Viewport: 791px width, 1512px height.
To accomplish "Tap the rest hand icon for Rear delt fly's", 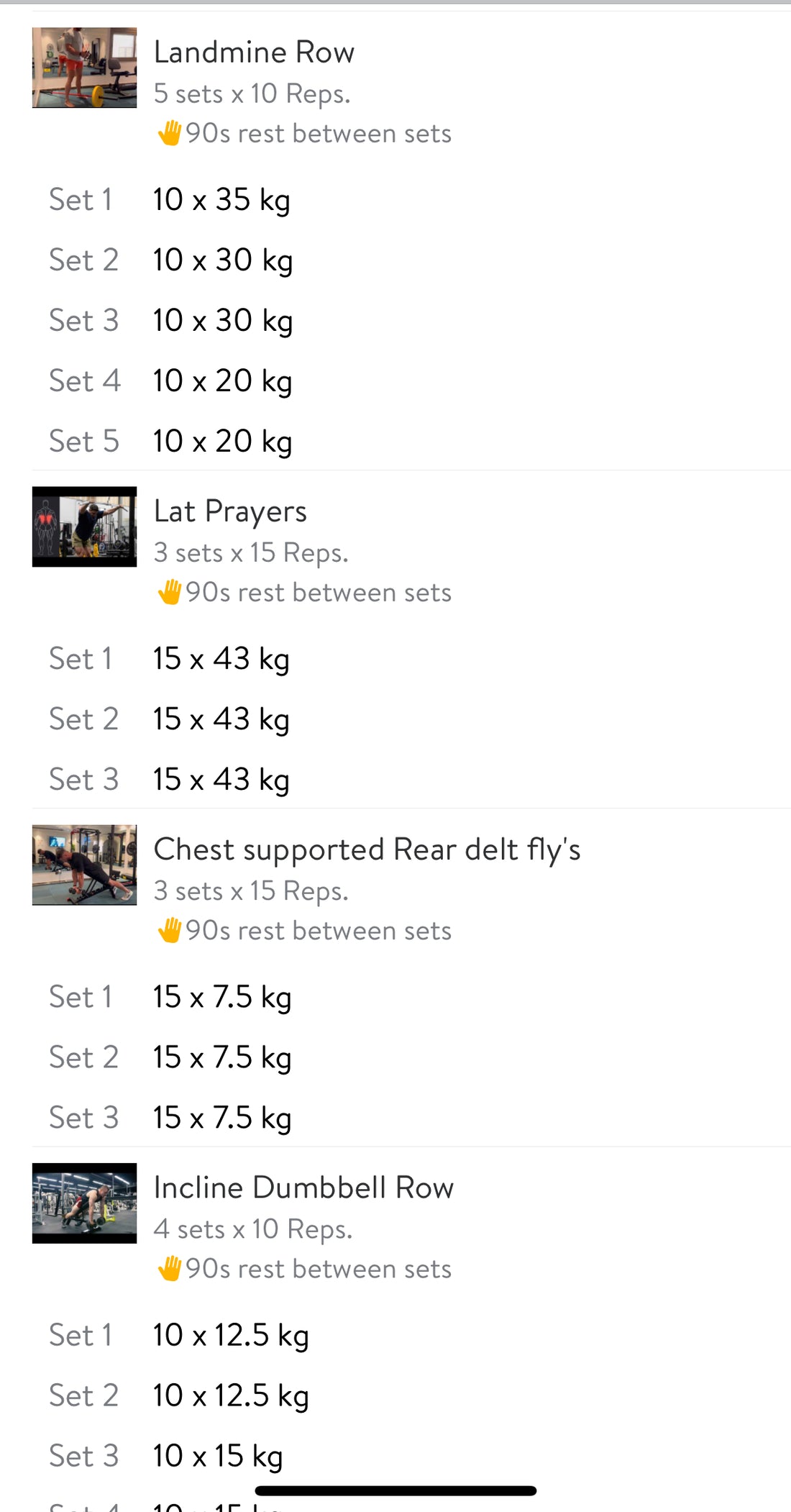I will [x=170, y=930].
